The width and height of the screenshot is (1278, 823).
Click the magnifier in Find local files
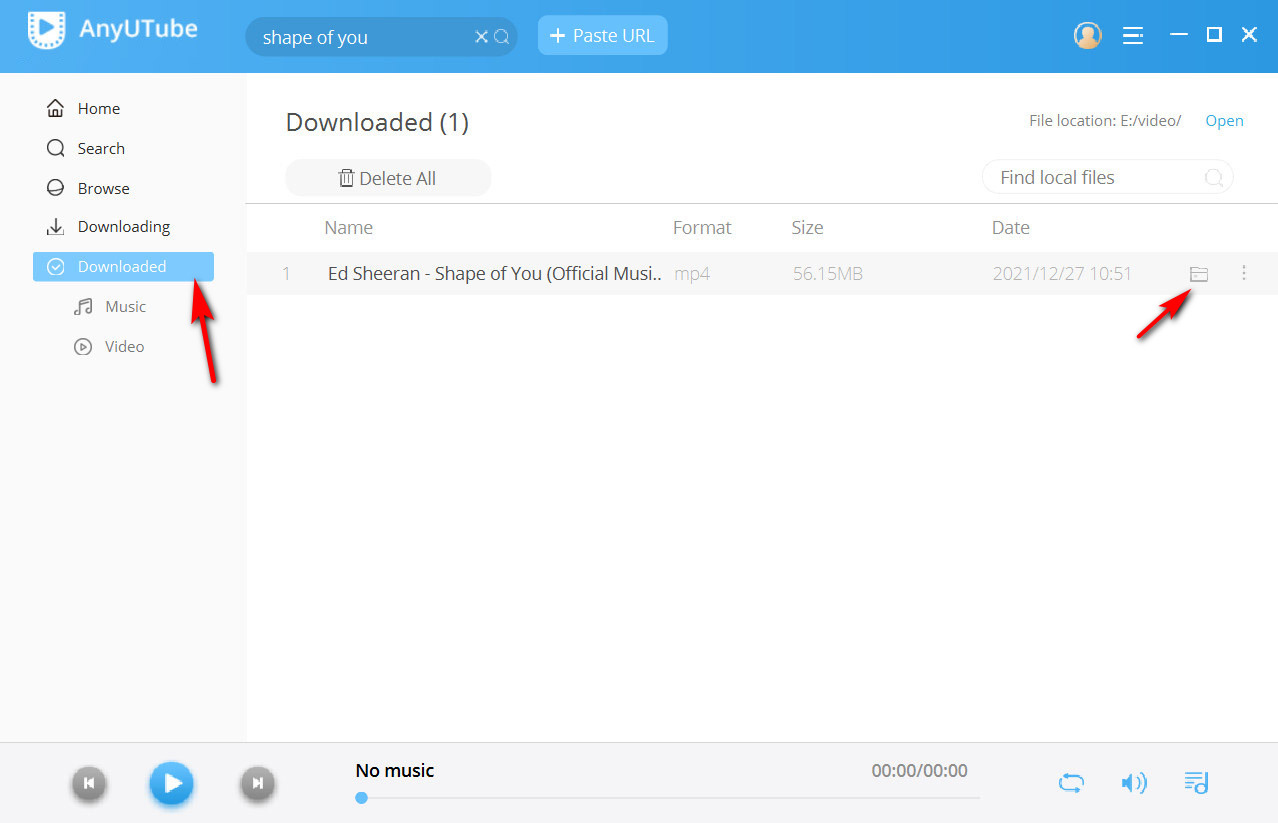1214,178
